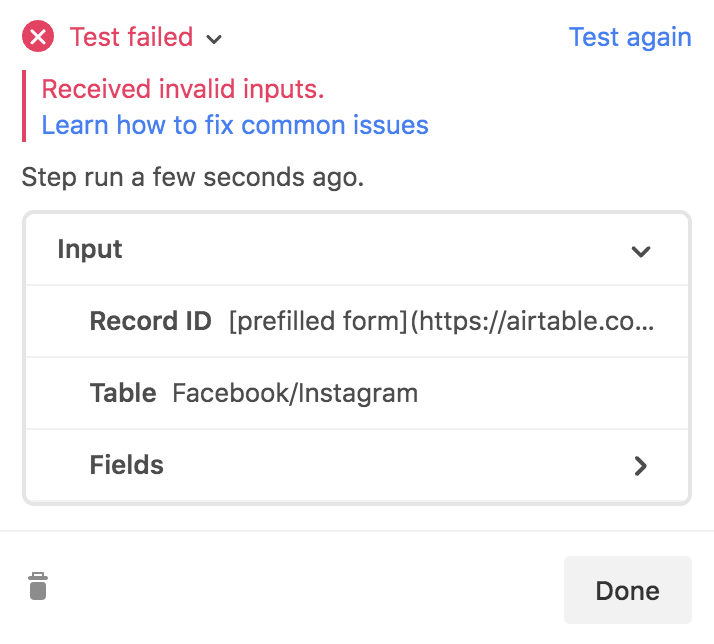This screenshot has height=644, width=714.
Task: Click the Test again link
Action: pyautogui.click(x=630, y=37)
